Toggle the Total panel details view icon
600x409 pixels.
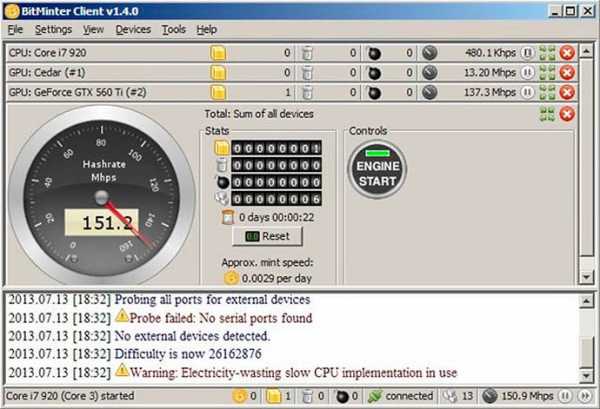click(547, 114)
